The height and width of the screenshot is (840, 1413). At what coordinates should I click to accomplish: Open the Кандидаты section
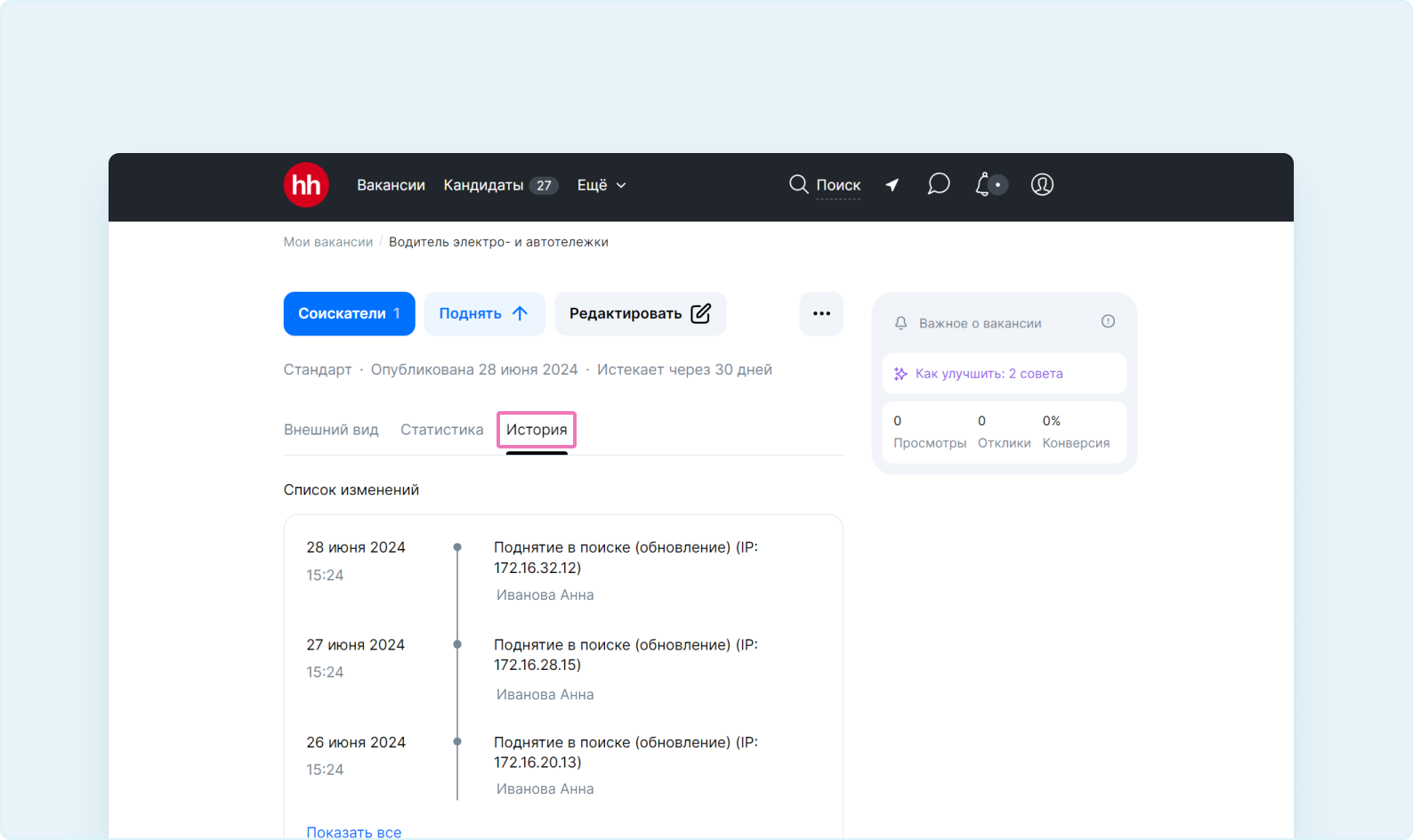tap(483, 185)
